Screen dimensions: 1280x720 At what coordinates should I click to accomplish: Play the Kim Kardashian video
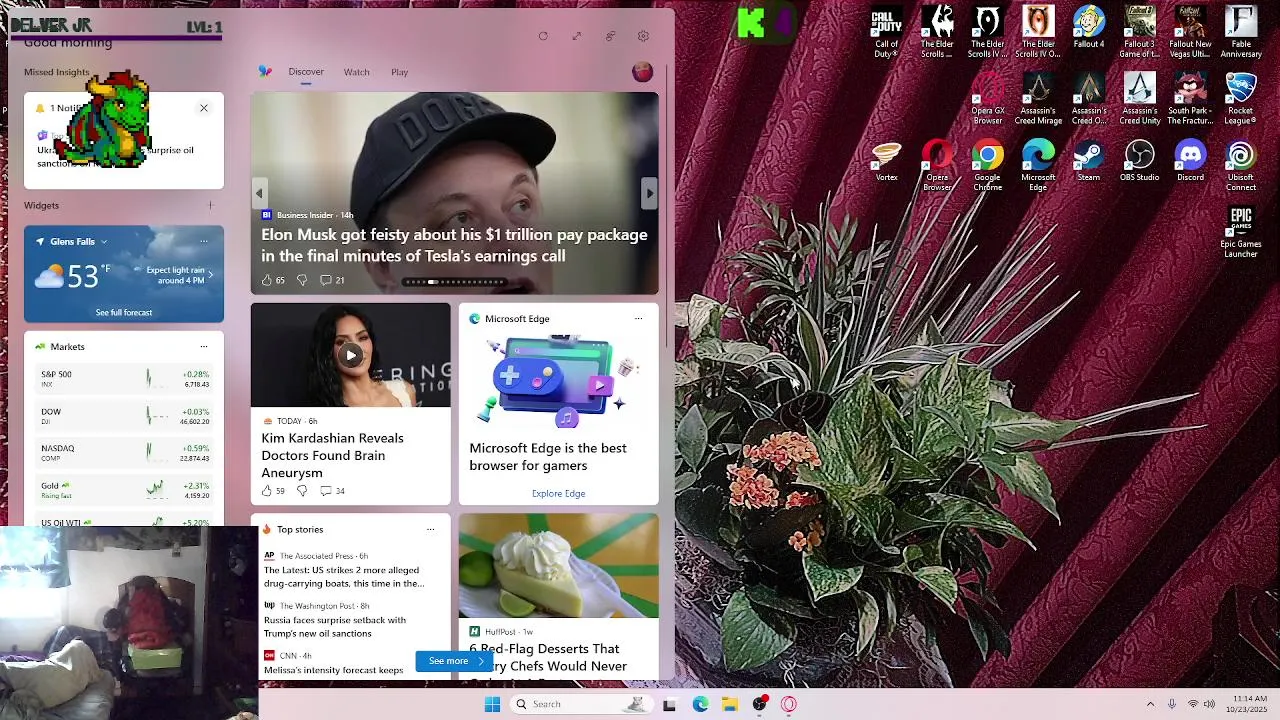point(351,355)
